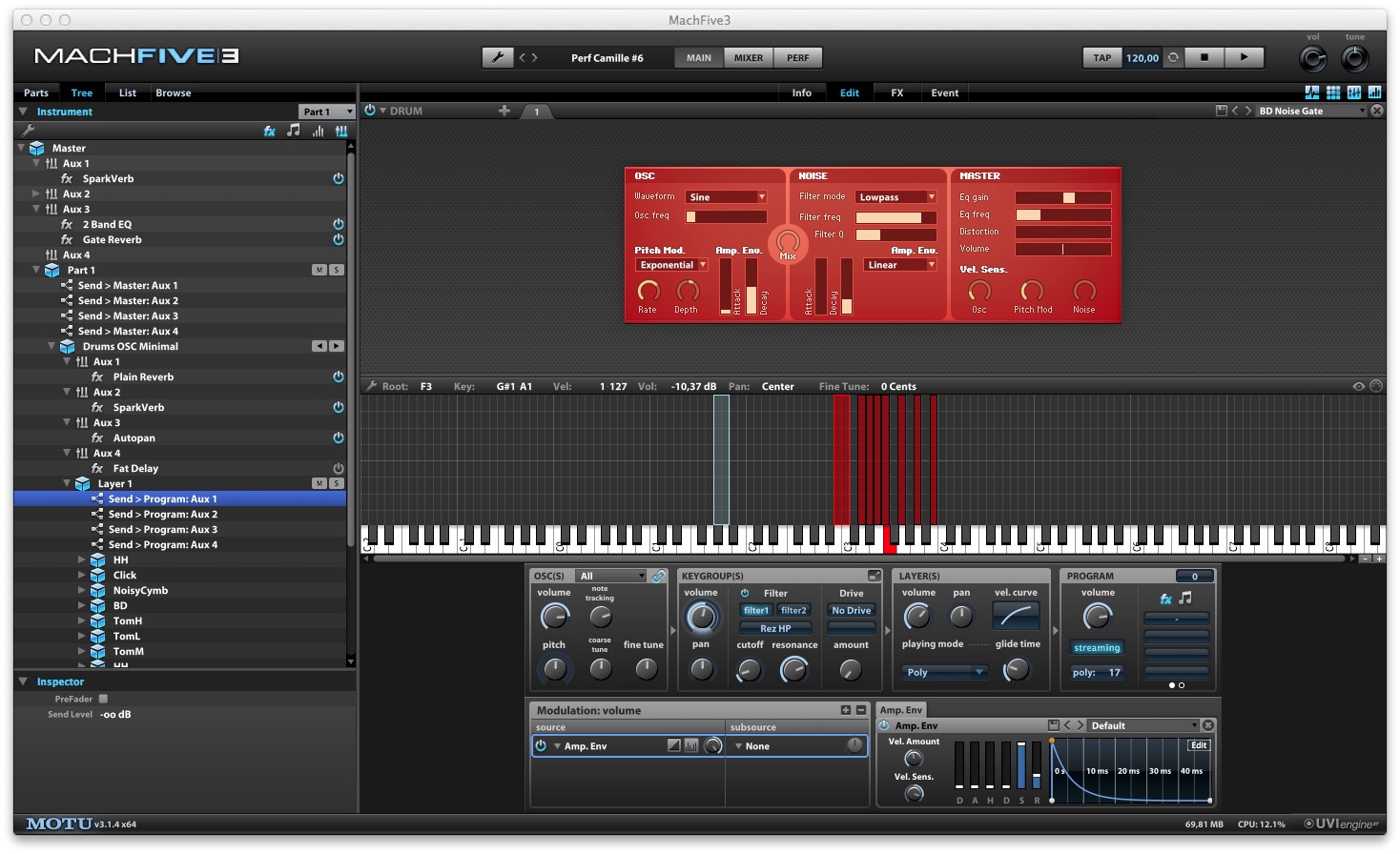The height and width of the screenshot is (854, 1400).
Task: Click the Stop transport button
Action: click(1204, 57)
